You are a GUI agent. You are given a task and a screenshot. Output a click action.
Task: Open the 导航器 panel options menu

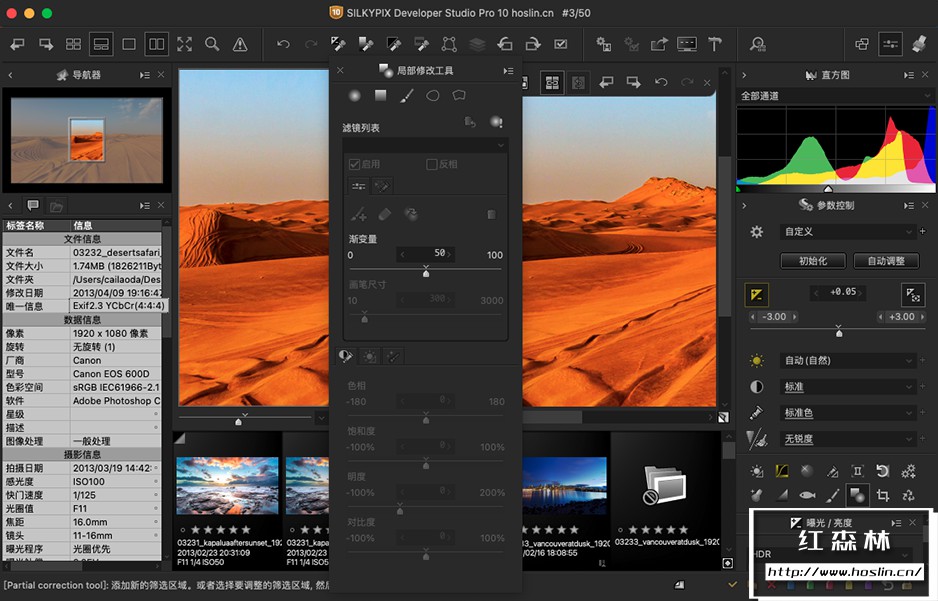coord(146,75)
